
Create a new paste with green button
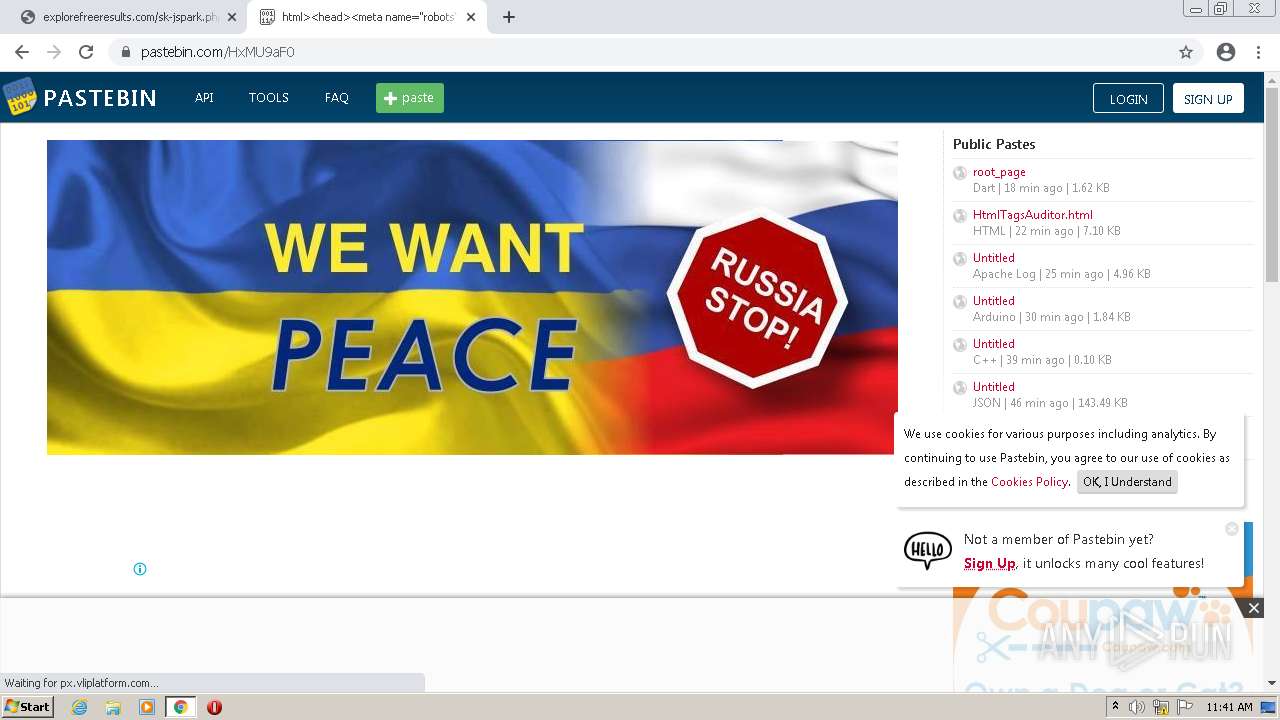pos(410,98)
